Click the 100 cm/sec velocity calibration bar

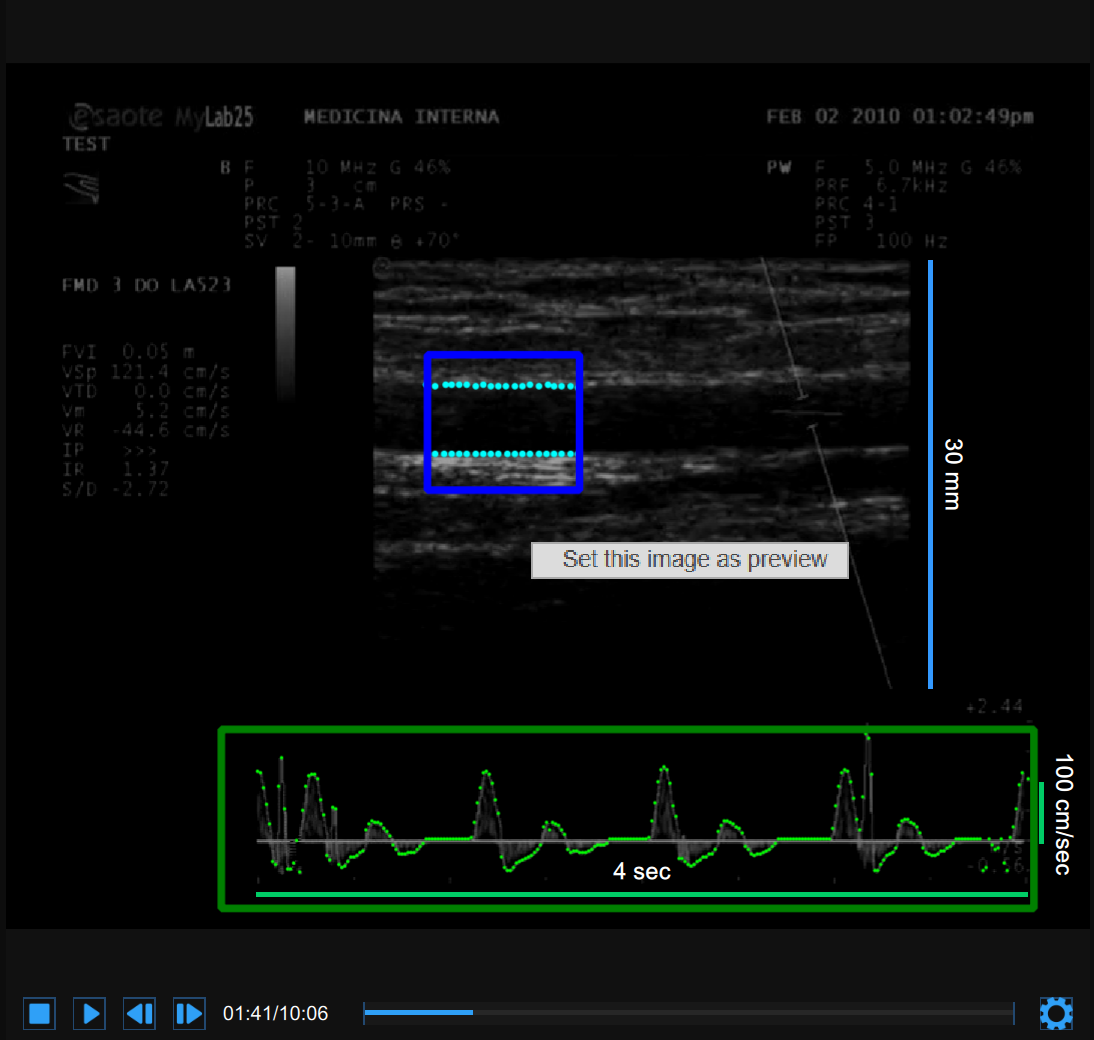(1041, 812)
